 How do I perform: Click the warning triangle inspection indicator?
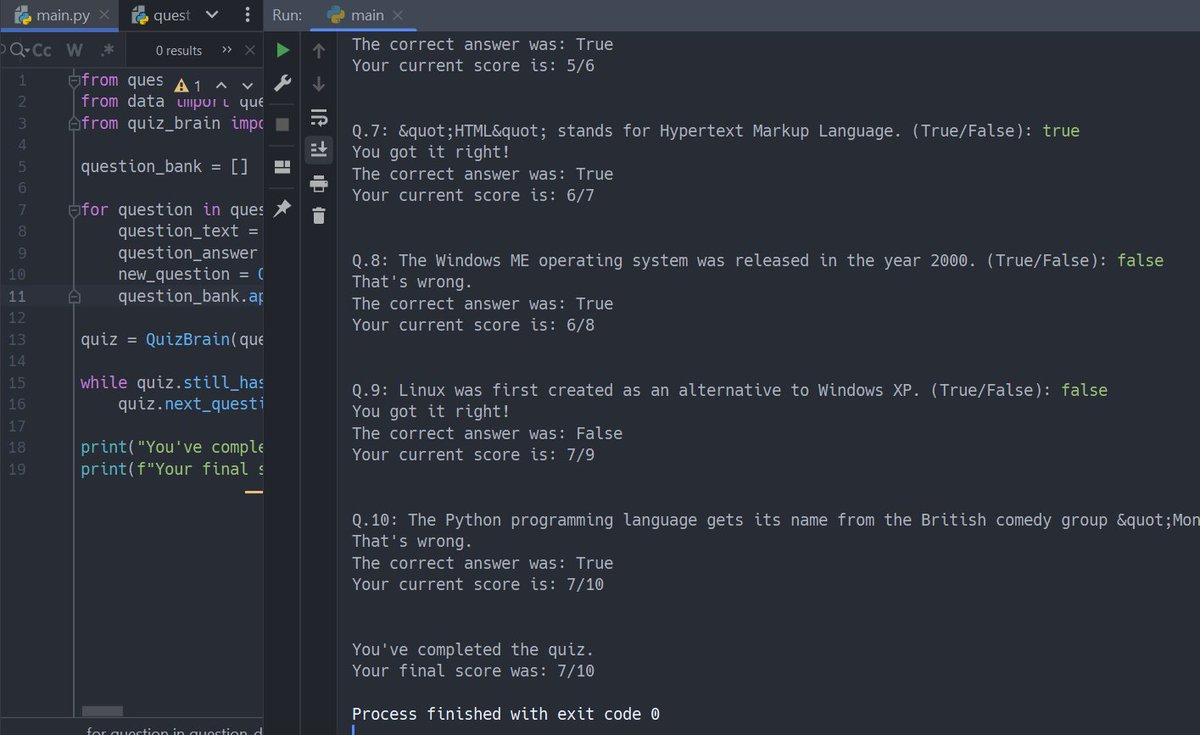(x=182, y=85)
